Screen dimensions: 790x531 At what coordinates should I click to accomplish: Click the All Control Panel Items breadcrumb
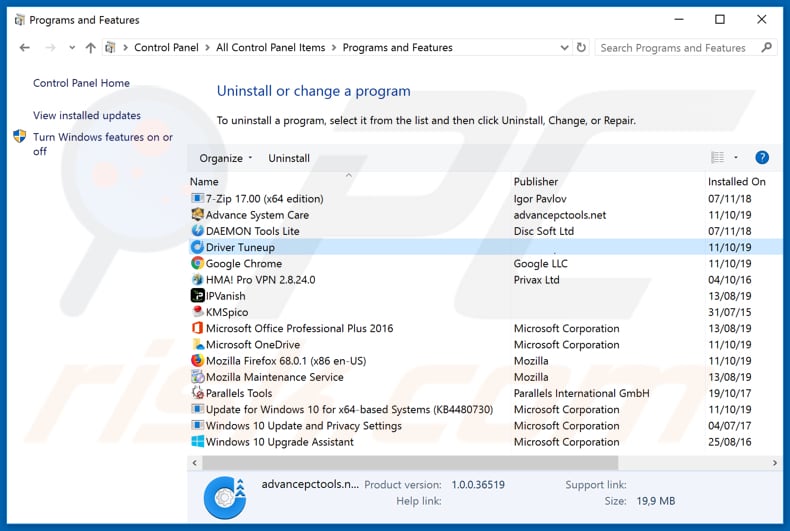[x=271, y=48]
